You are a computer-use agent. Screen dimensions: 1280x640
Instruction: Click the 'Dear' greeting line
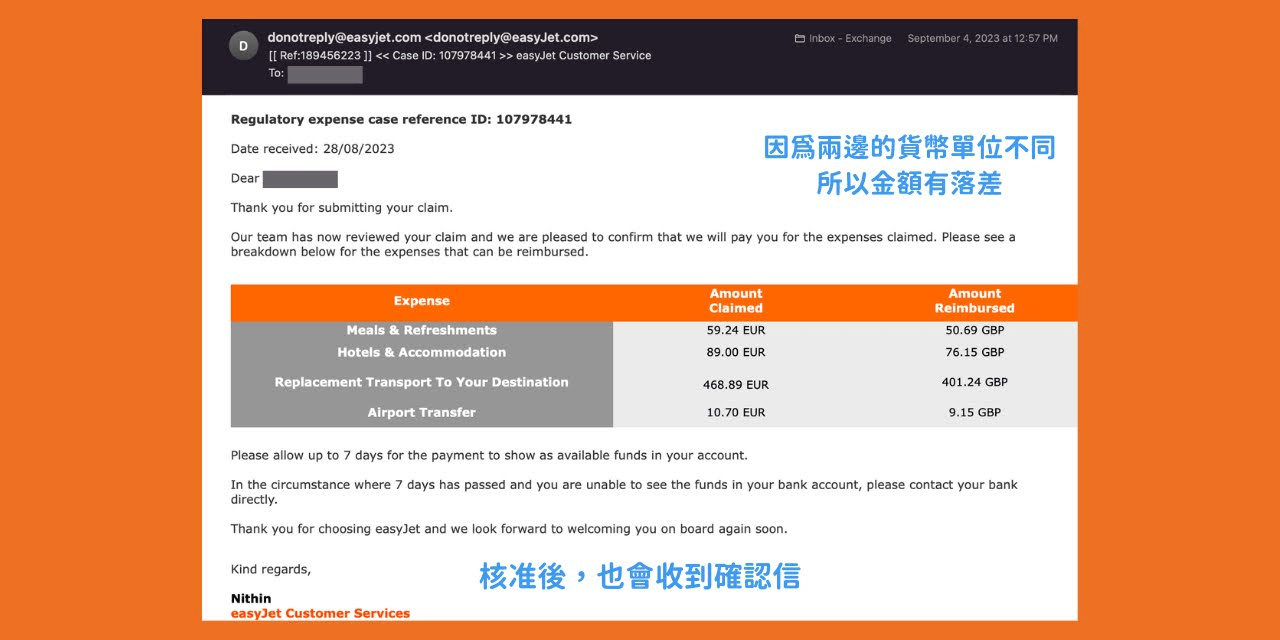point(284,179)
